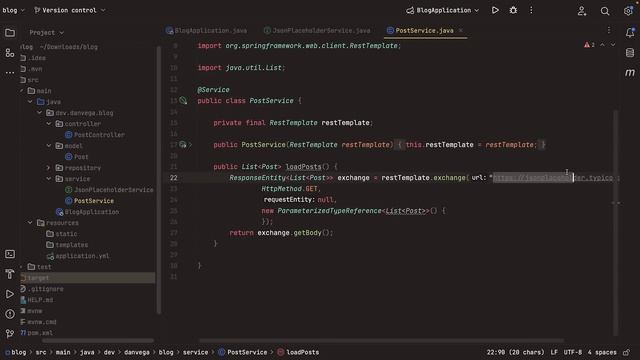This screenshot has width=640, height=360.
Task: Open the Version control dropdown
Action: click(69, 10)
